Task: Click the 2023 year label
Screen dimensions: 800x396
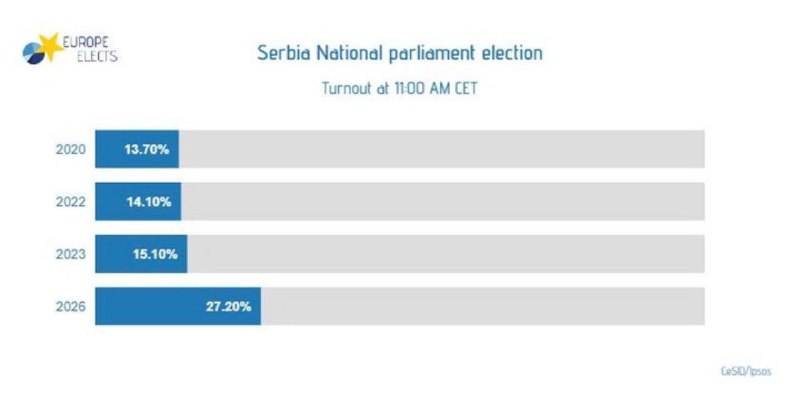Action: (x=70, y=254)
